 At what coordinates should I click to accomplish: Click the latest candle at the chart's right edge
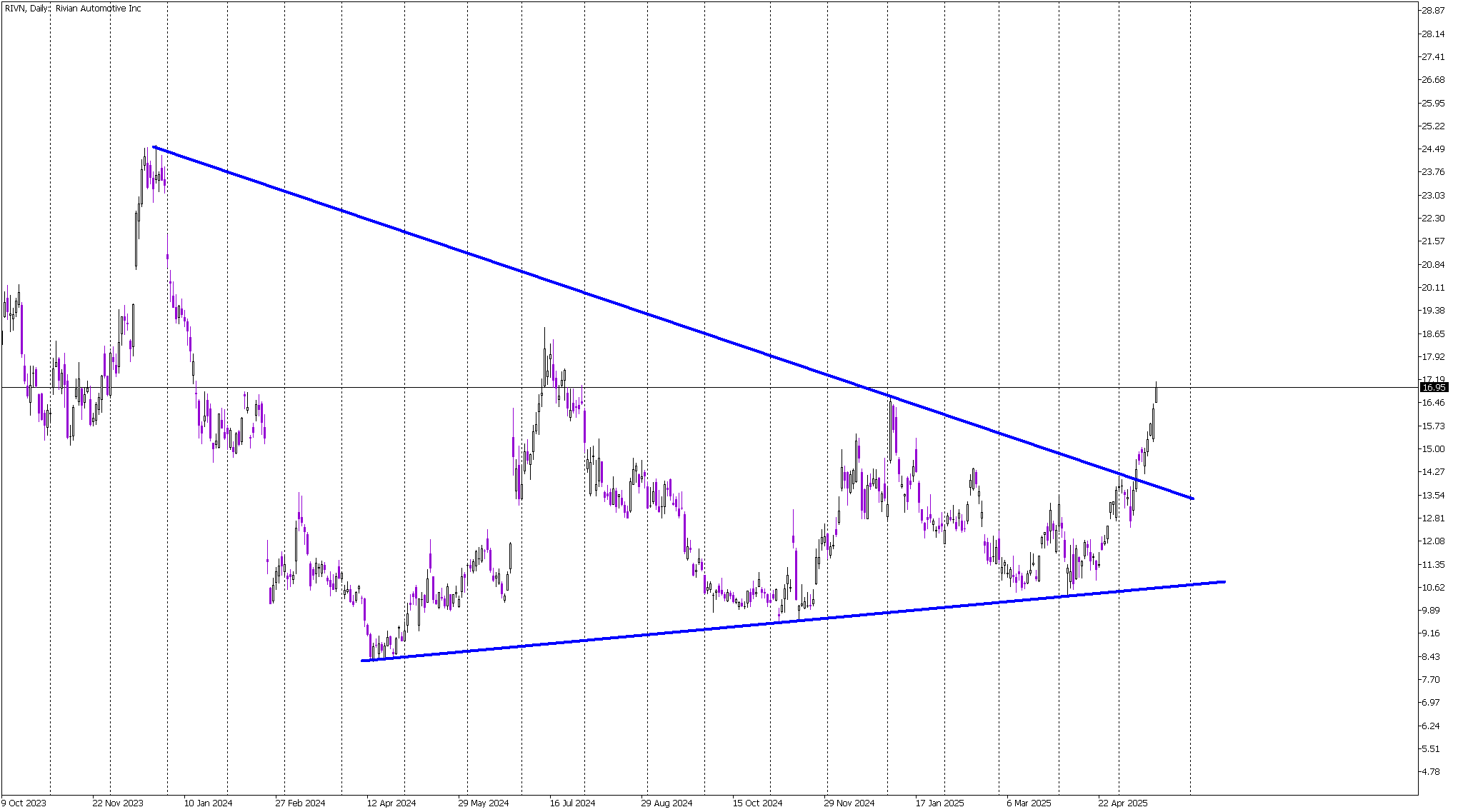coord(1156,393)
